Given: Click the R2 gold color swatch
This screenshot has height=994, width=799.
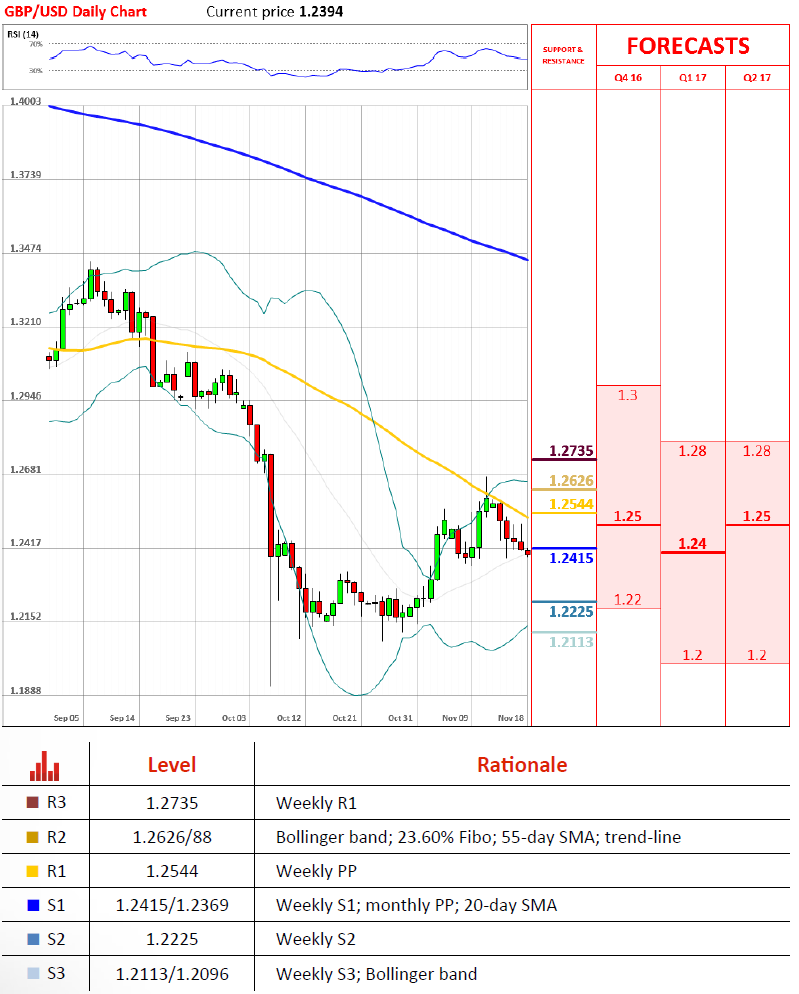Looking at the screenshot, I should tap(33, 837).
